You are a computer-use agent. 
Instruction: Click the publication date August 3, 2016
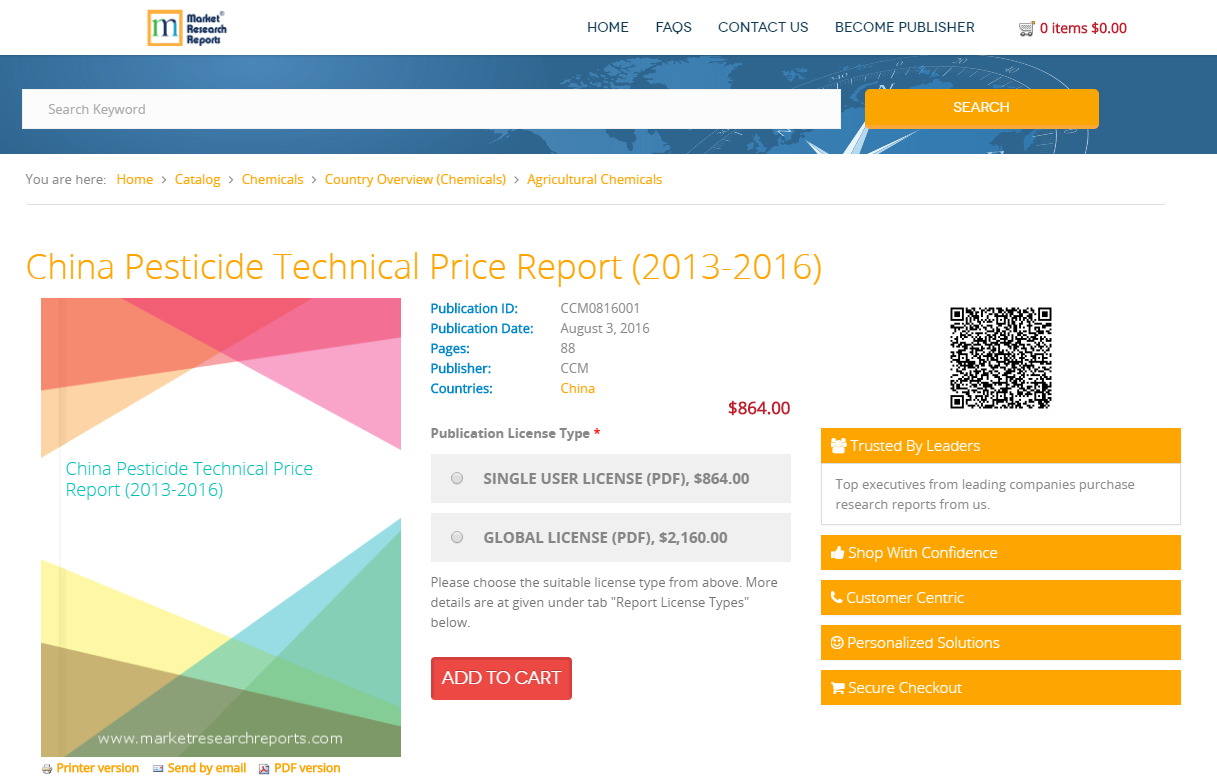pyautogui.click(x=605, y=328)
